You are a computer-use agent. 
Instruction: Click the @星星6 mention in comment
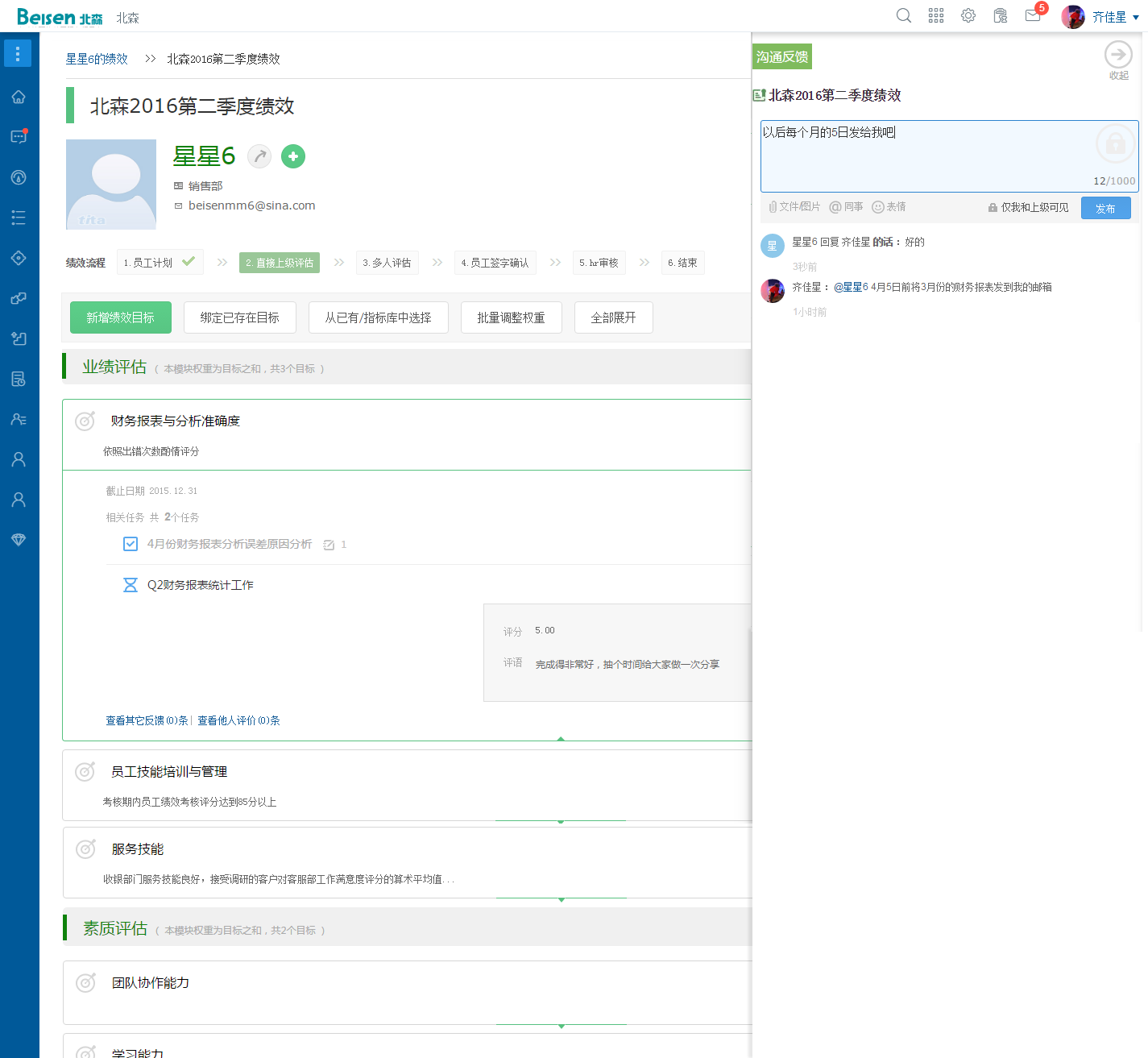[851, 287]
